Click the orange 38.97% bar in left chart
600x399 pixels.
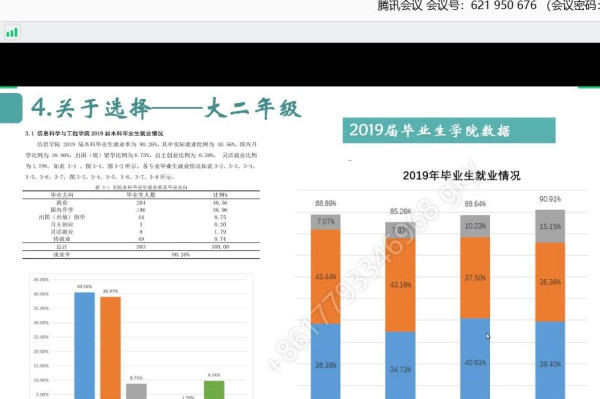pyautogui.click(x=110, y=348)
